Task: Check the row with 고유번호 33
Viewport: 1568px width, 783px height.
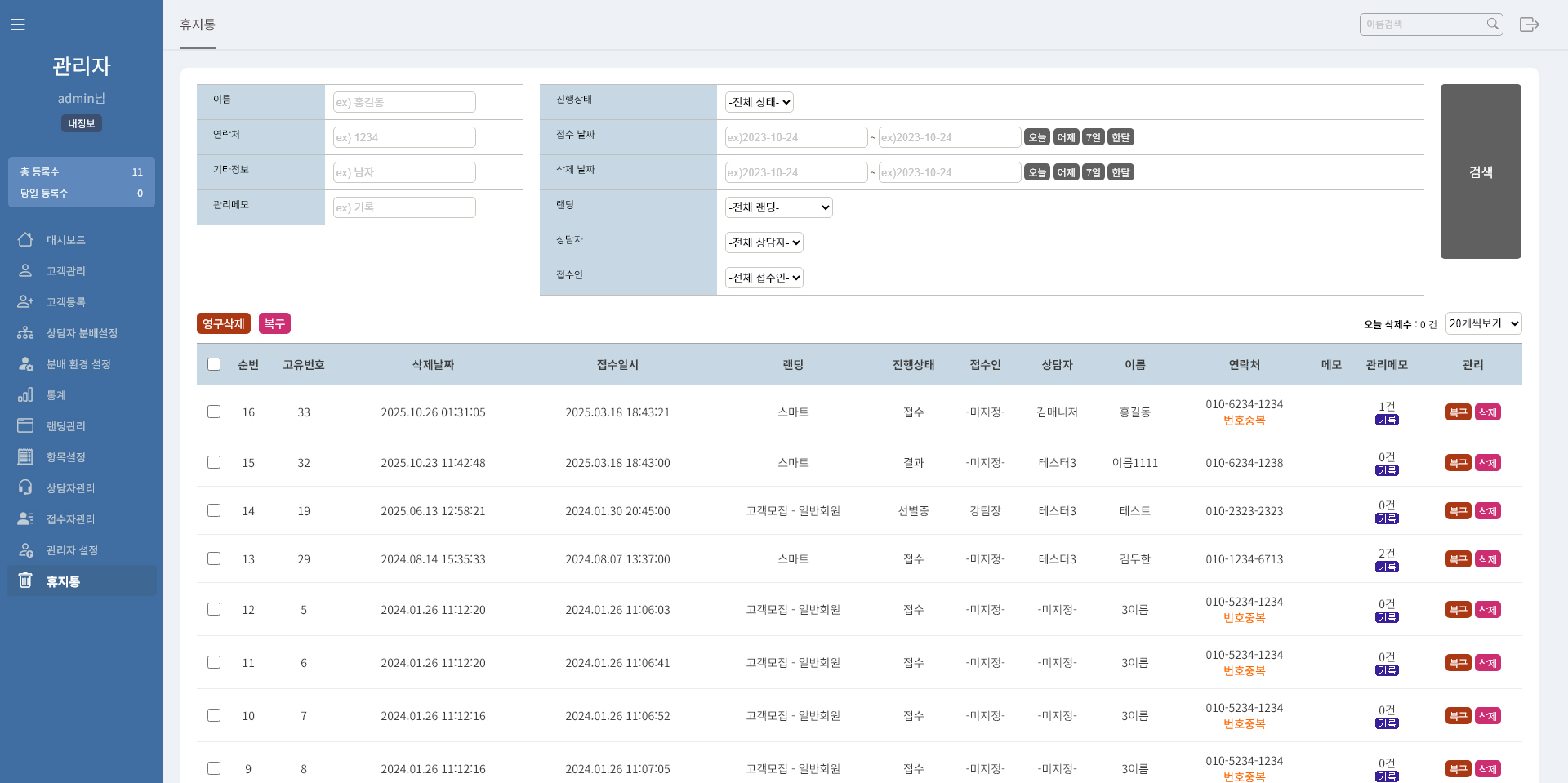Action: pos(214,412)
